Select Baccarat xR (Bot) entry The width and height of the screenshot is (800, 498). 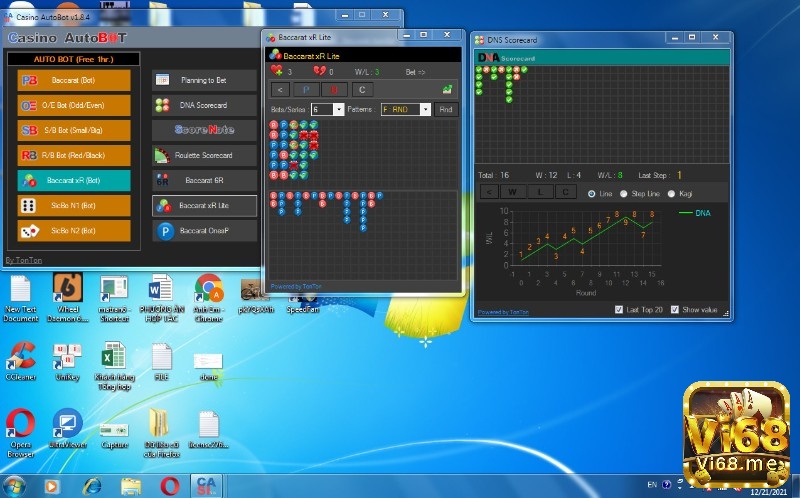[x=74, y=180]
